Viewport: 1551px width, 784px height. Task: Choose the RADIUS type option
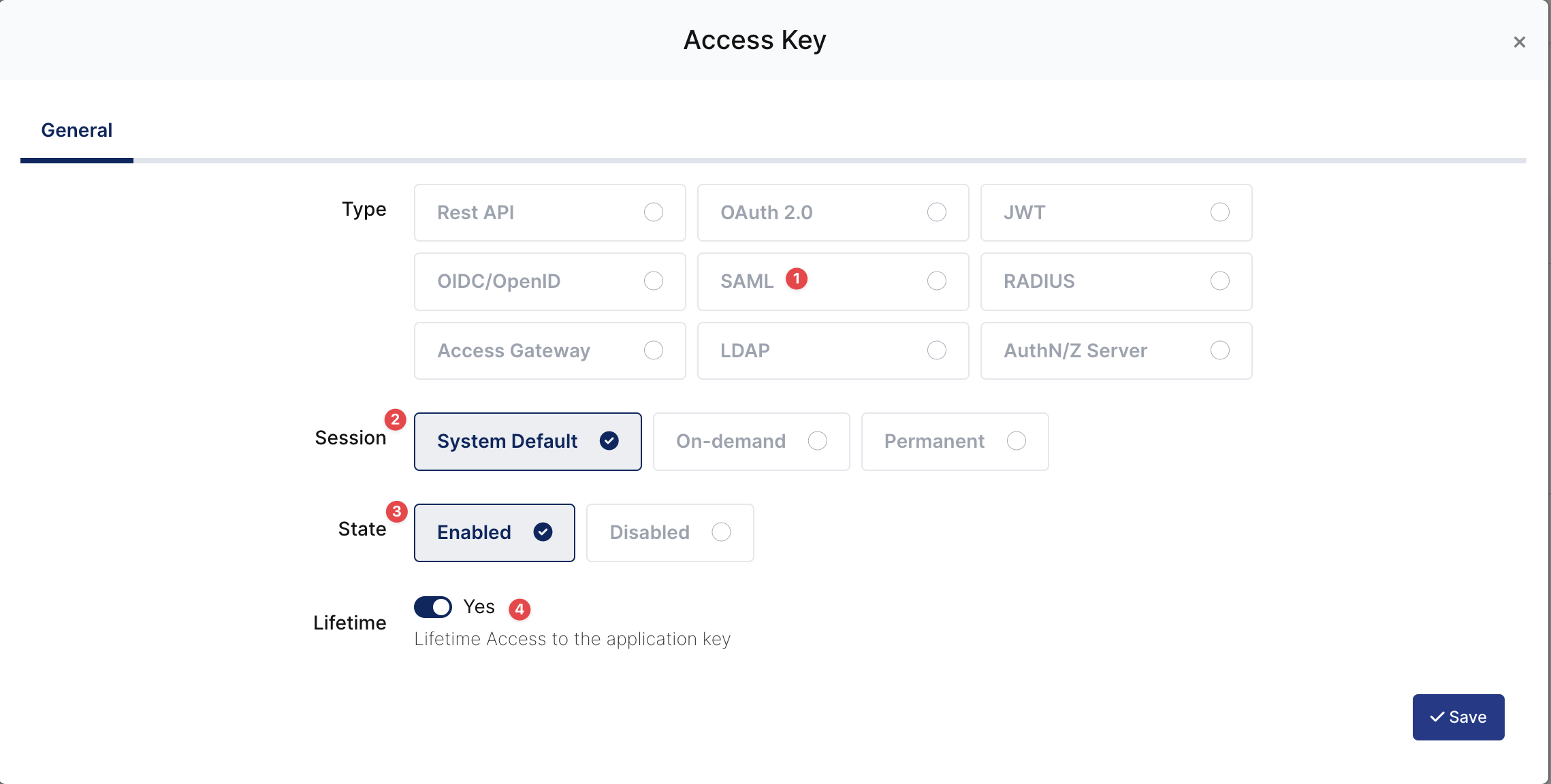[1115, 282]
